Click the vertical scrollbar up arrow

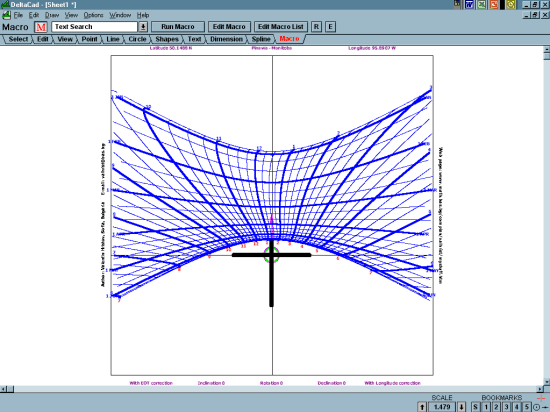tap(546, 49)
